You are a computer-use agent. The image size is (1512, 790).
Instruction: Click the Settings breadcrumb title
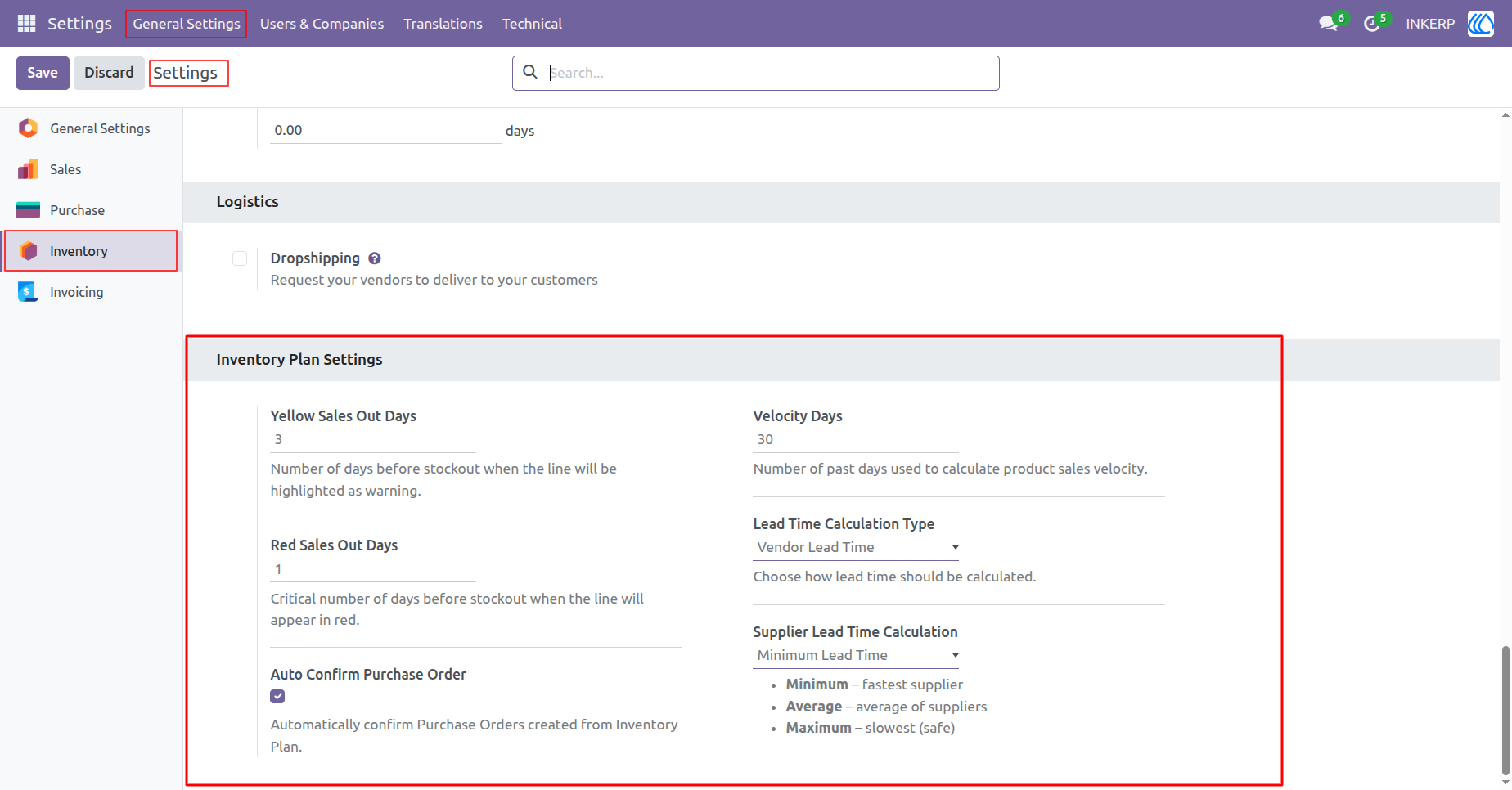pyautogui.click(x=186, y=73)
